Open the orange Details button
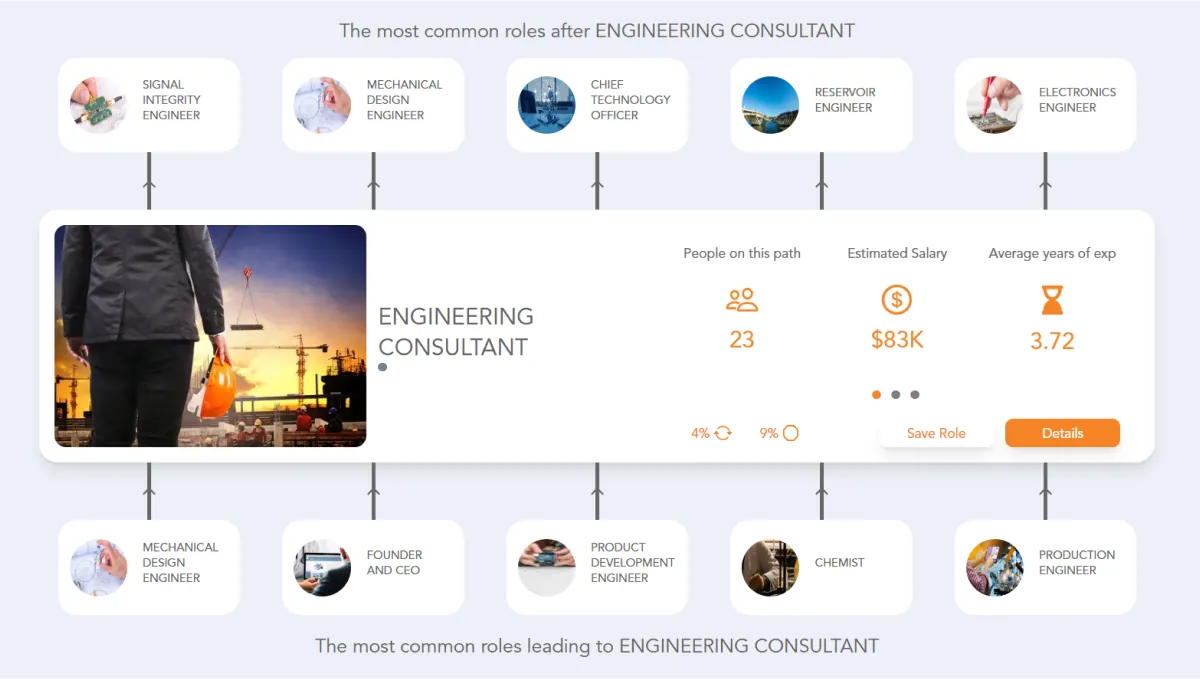The width and height of the screenshot is (1200, 679). (1062, 433)
